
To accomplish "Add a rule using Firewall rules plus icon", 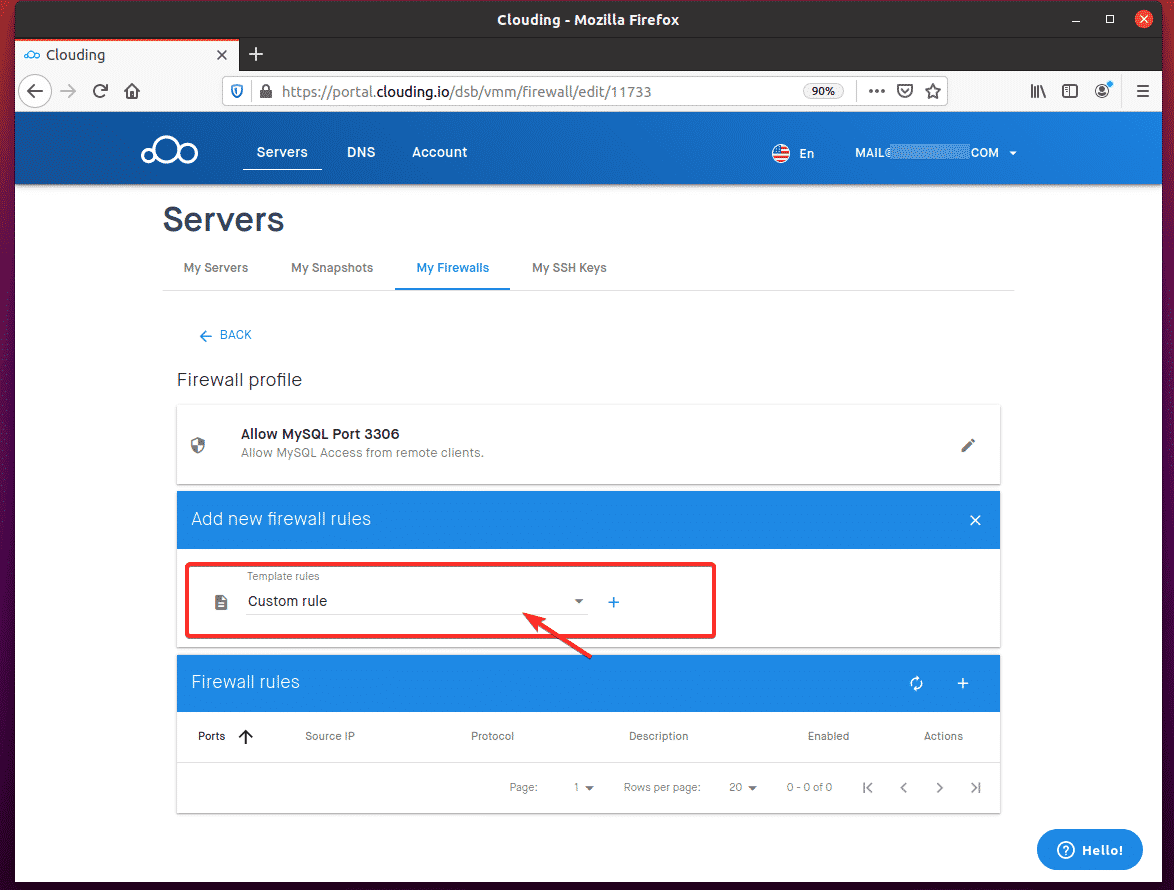I will pos(963,683).
